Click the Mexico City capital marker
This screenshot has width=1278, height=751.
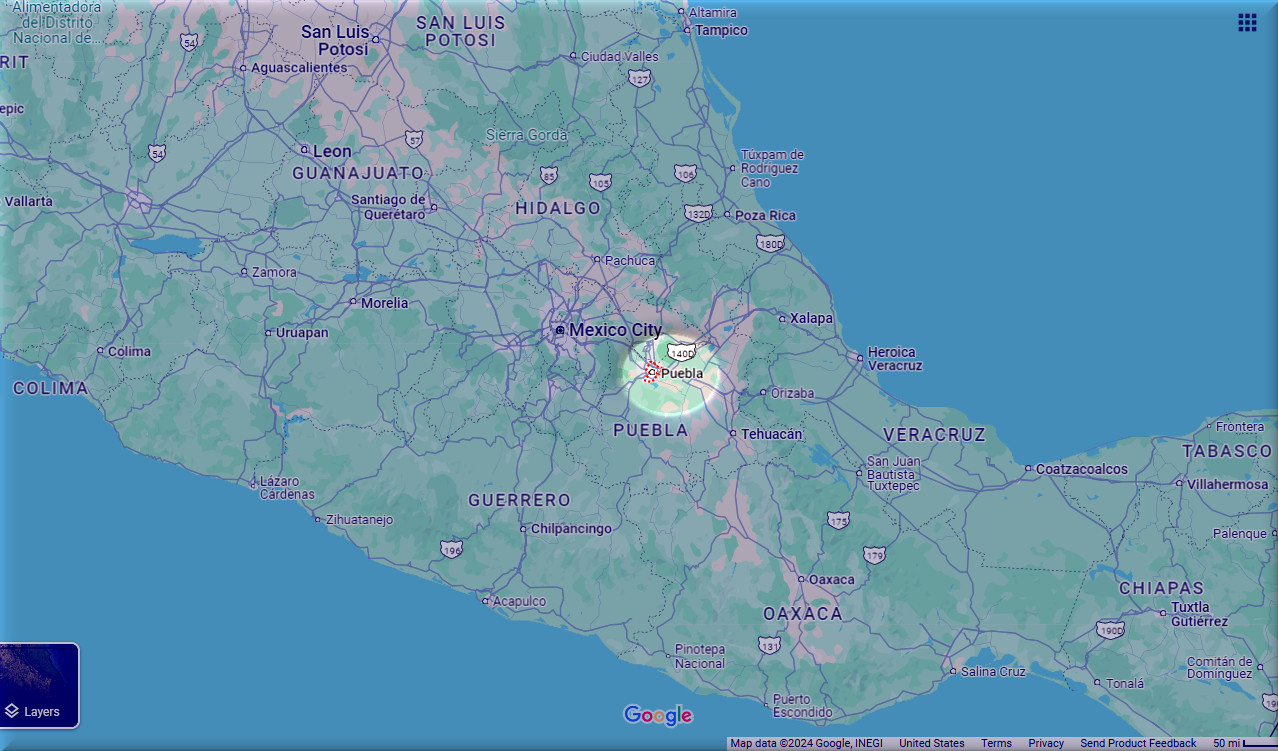coord(560,330)
